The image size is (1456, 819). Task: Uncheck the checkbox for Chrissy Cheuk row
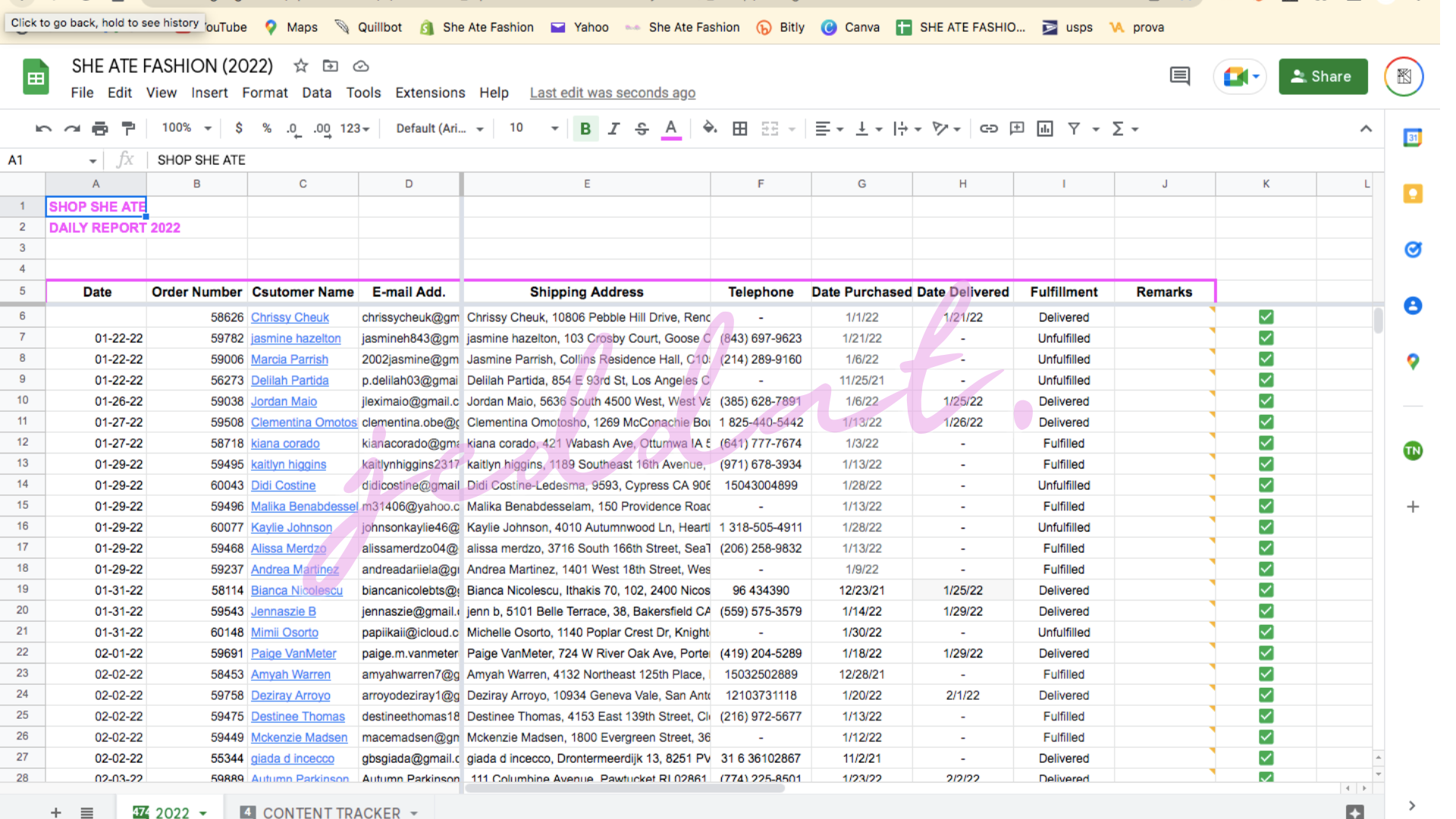pos(1266,317)
